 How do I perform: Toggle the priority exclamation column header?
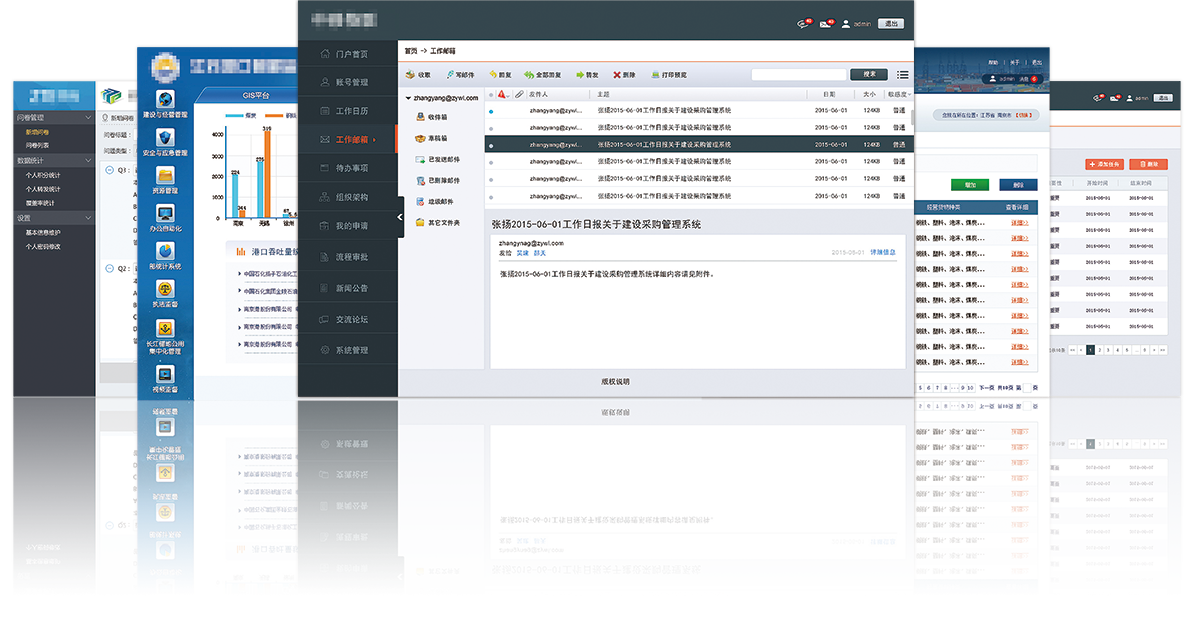tap(501, 94)
